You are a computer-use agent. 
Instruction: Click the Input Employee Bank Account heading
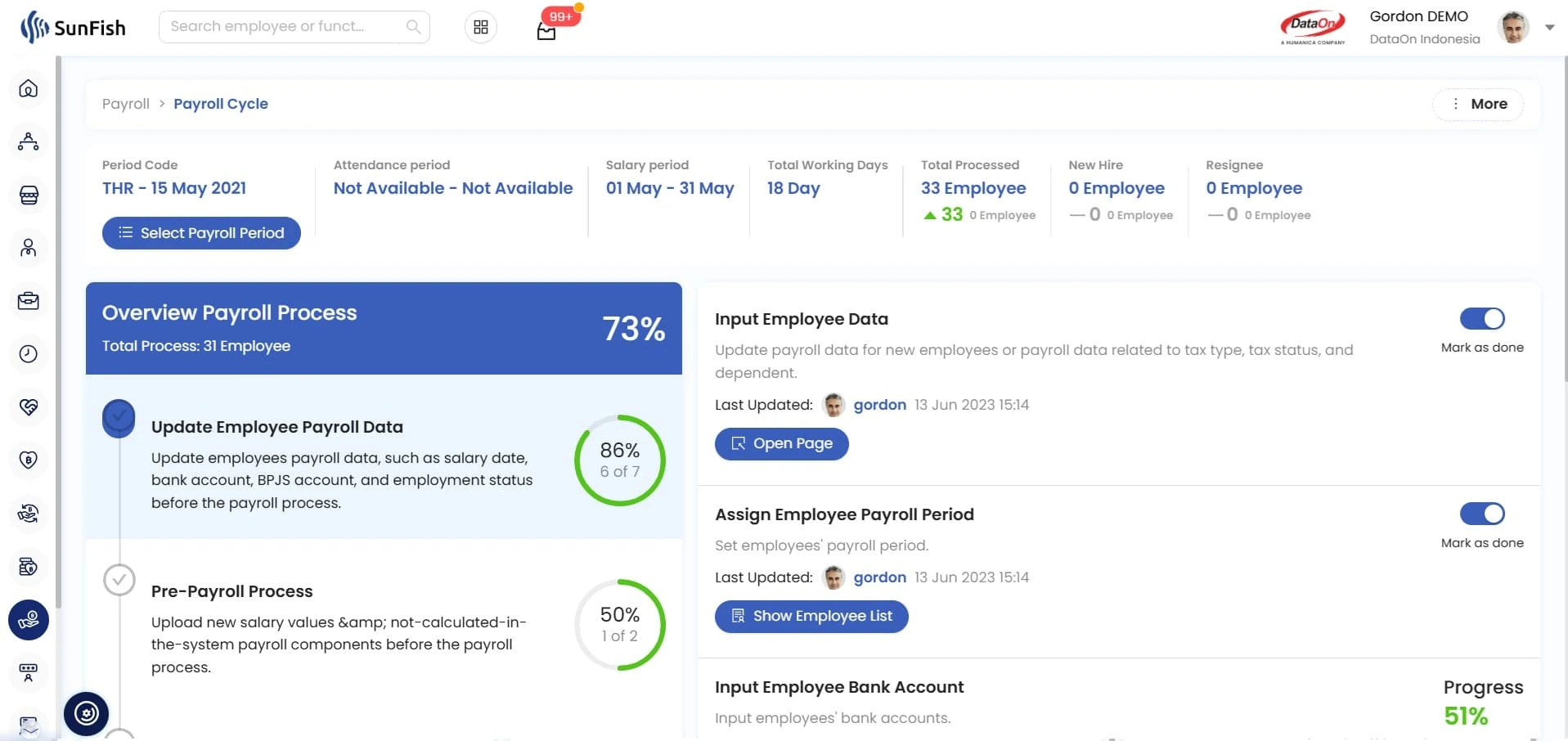[839, 687]
